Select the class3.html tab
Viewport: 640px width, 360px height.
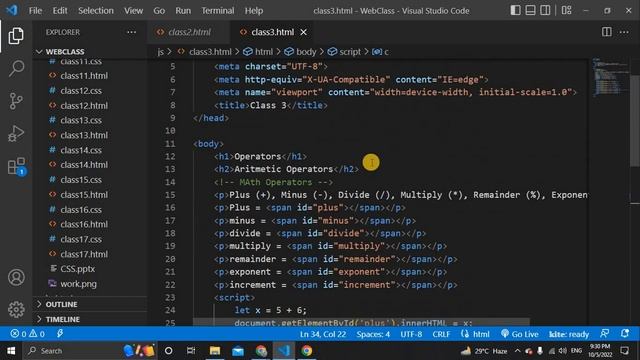[272, 32]
